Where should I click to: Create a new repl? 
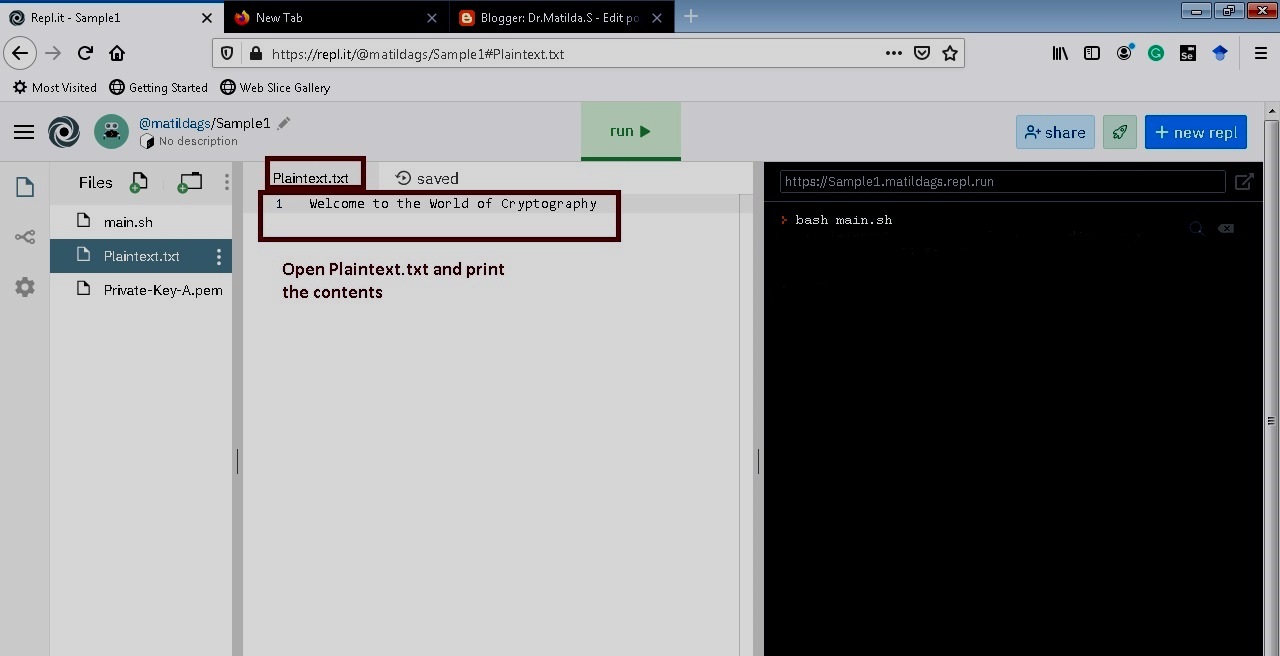point(1196,131)
